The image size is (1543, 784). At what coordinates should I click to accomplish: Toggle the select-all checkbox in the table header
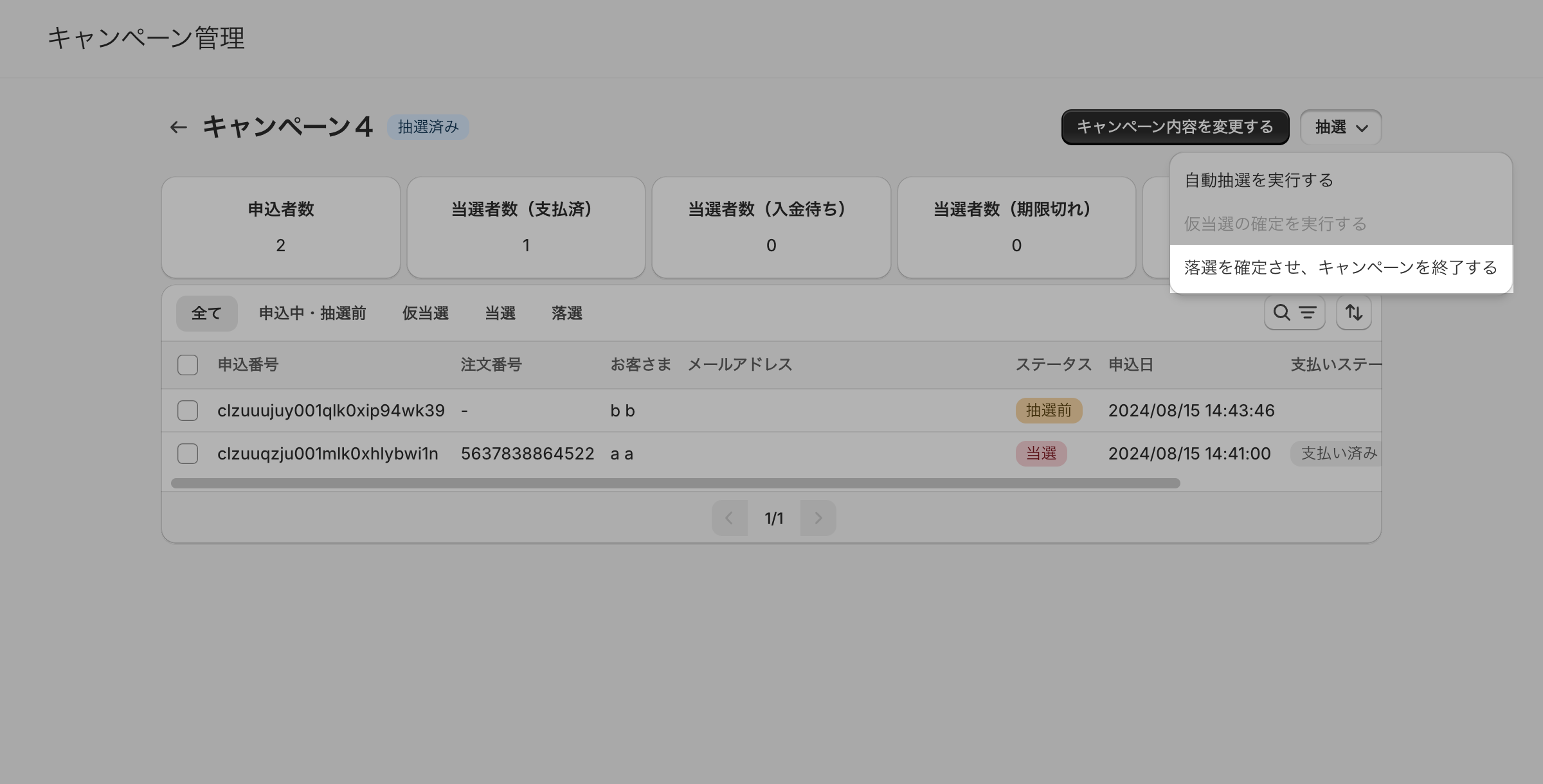point(188,365)
